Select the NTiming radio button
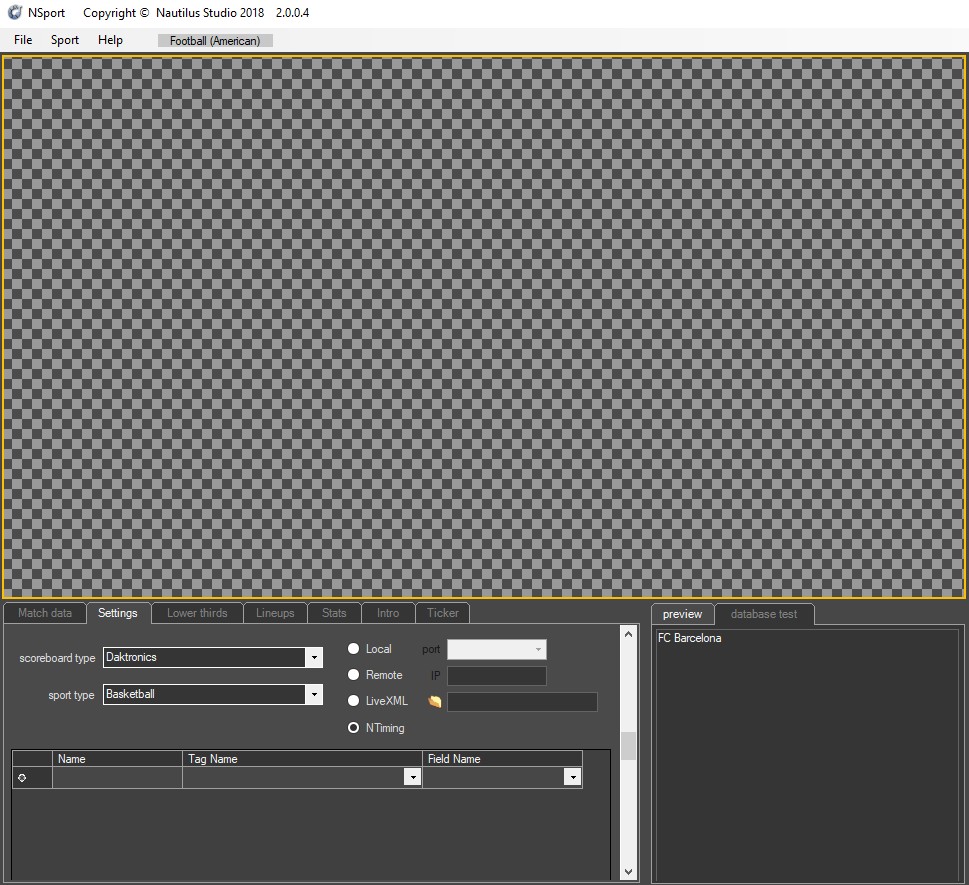Viewport: 969px width, 885px height. 353,728
